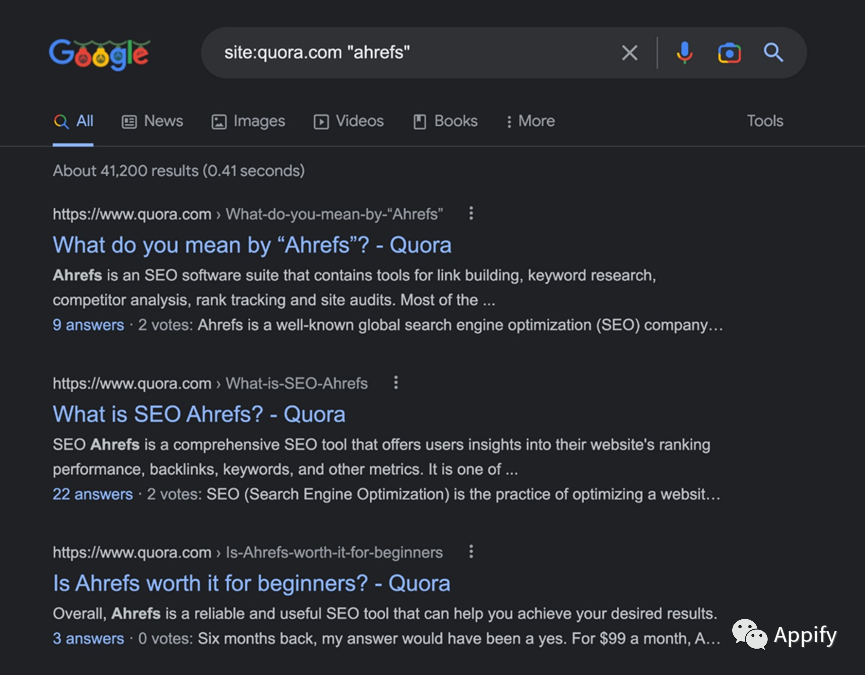Image resolution: width=865 pixels, height=675 pixels.
Task: Open Google Lens camera search
Action: click(x=729, y=53)
